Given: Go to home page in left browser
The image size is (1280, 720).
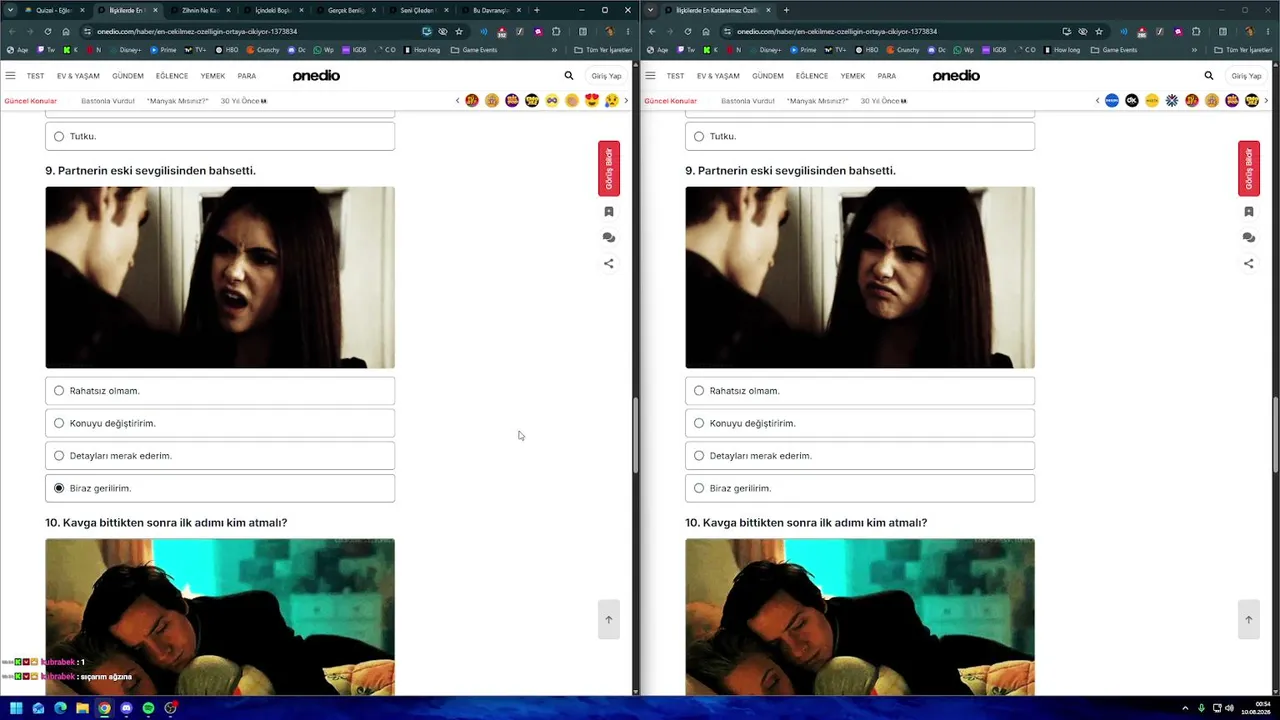Looking at the screenshot, I should (66, 31).
